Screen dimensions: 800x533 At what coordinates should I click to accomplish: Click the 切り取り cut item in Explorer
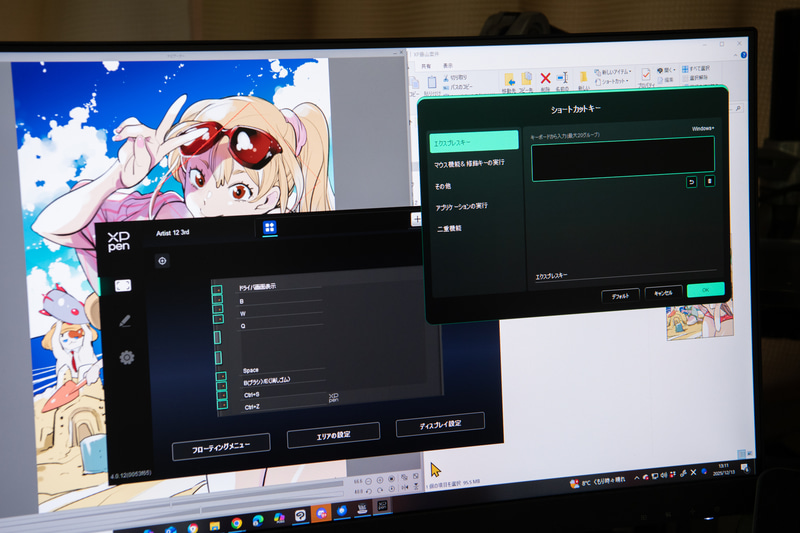[455, 78]
